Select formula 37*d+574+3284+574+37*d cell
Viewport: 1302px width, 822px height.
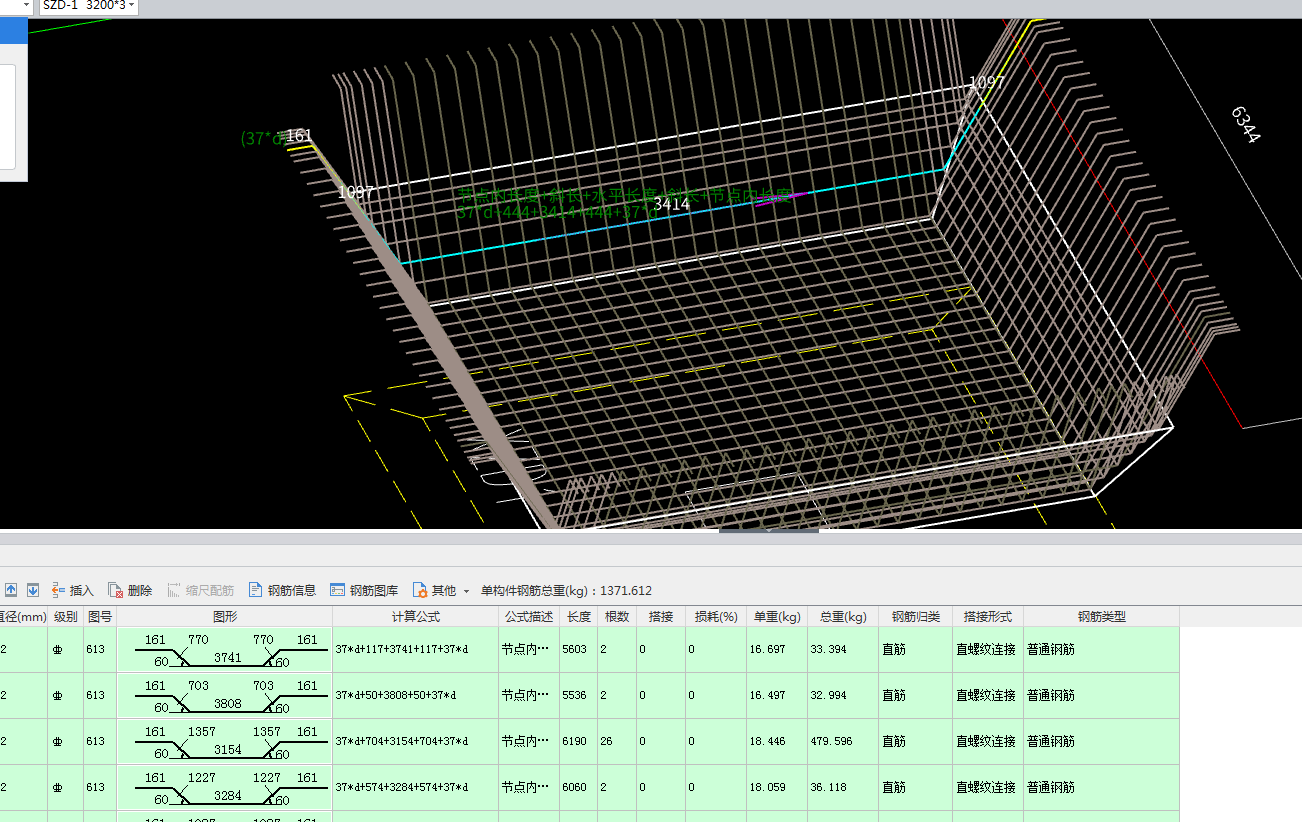pos(416,788)
